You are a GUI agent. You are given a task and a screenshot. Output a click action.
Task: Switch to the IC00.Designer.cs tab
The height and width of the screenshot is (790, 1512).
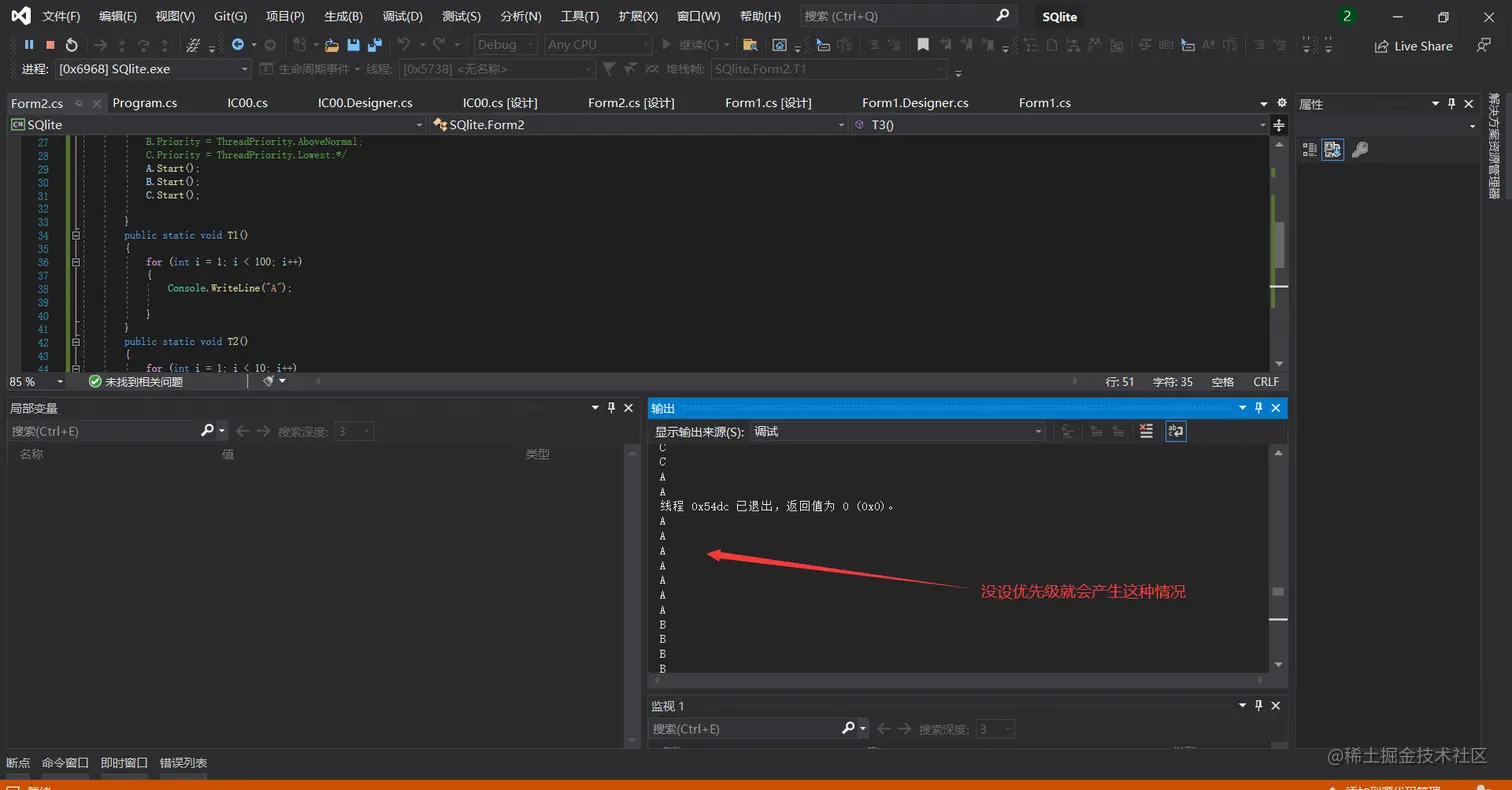coord(365,103)
